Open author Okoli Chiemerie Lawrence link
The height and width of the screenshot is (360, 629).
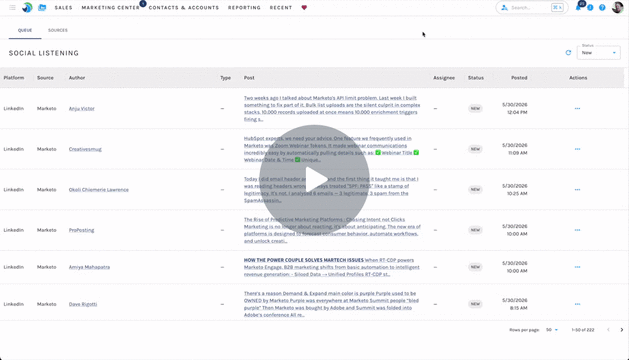[x=99, y=189]
